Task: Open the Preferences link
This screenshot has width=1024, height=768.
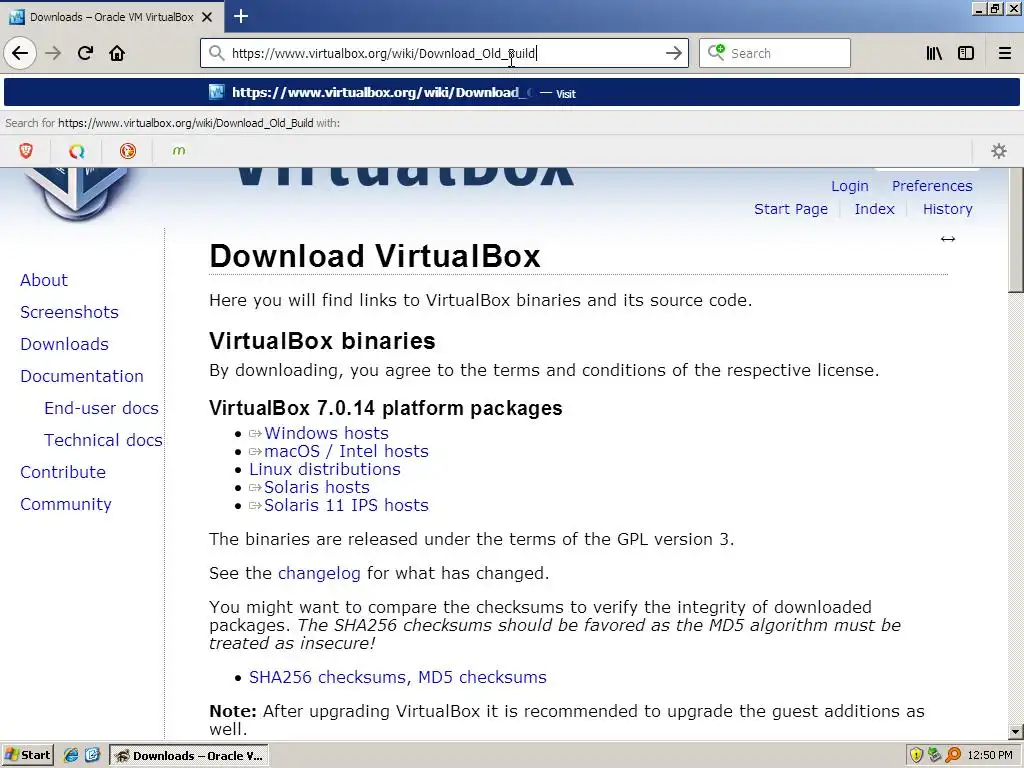Action: (x=932, y=186)
